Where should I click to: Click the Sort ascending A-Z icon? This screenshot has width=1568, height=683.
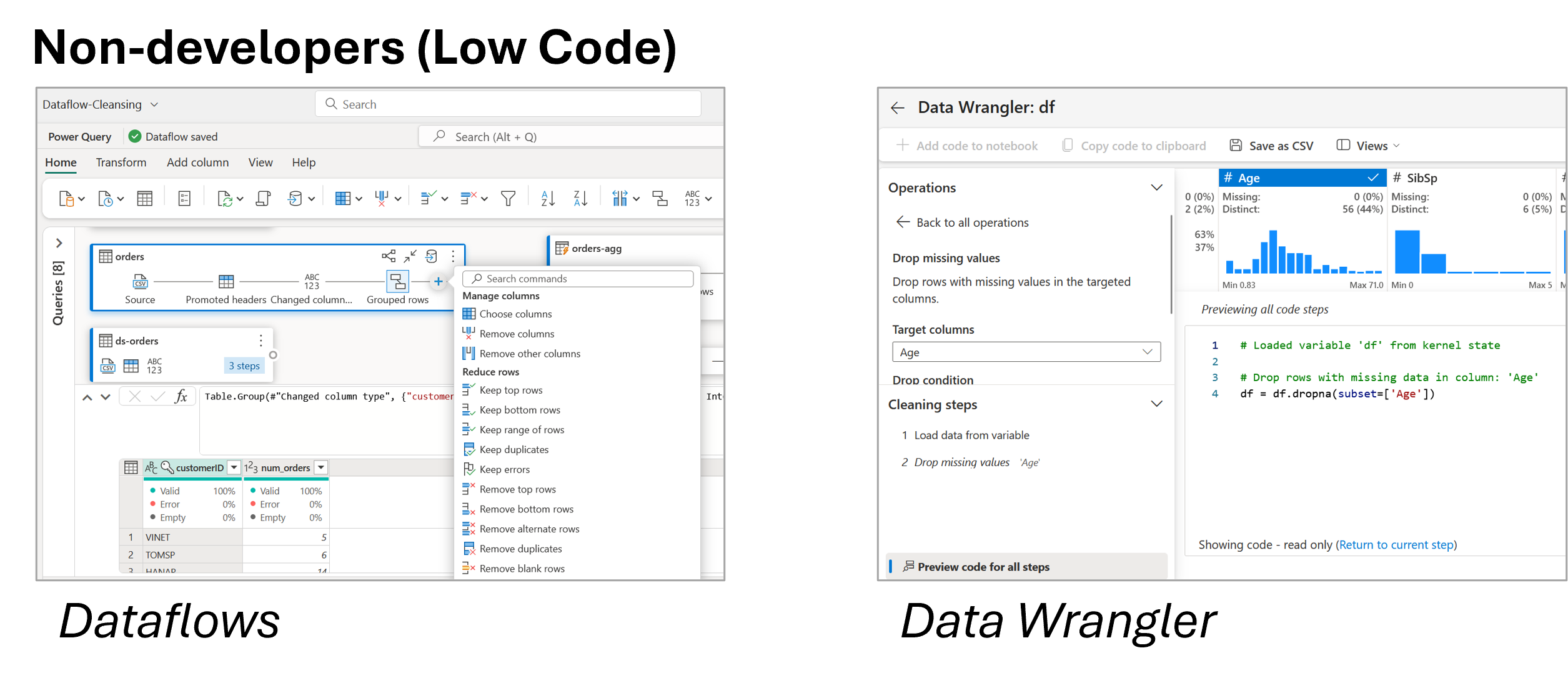[x=548, y=199]
